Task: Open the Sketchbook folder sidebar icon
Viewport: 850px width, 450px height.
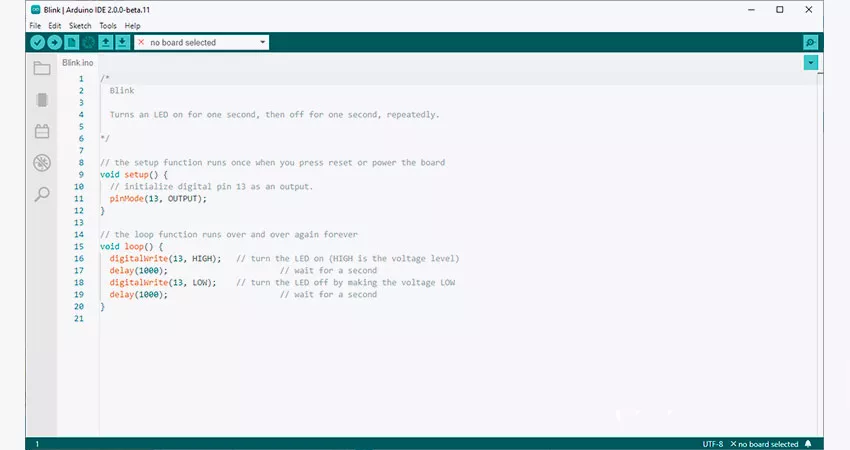Action: [x=42, y=68]
